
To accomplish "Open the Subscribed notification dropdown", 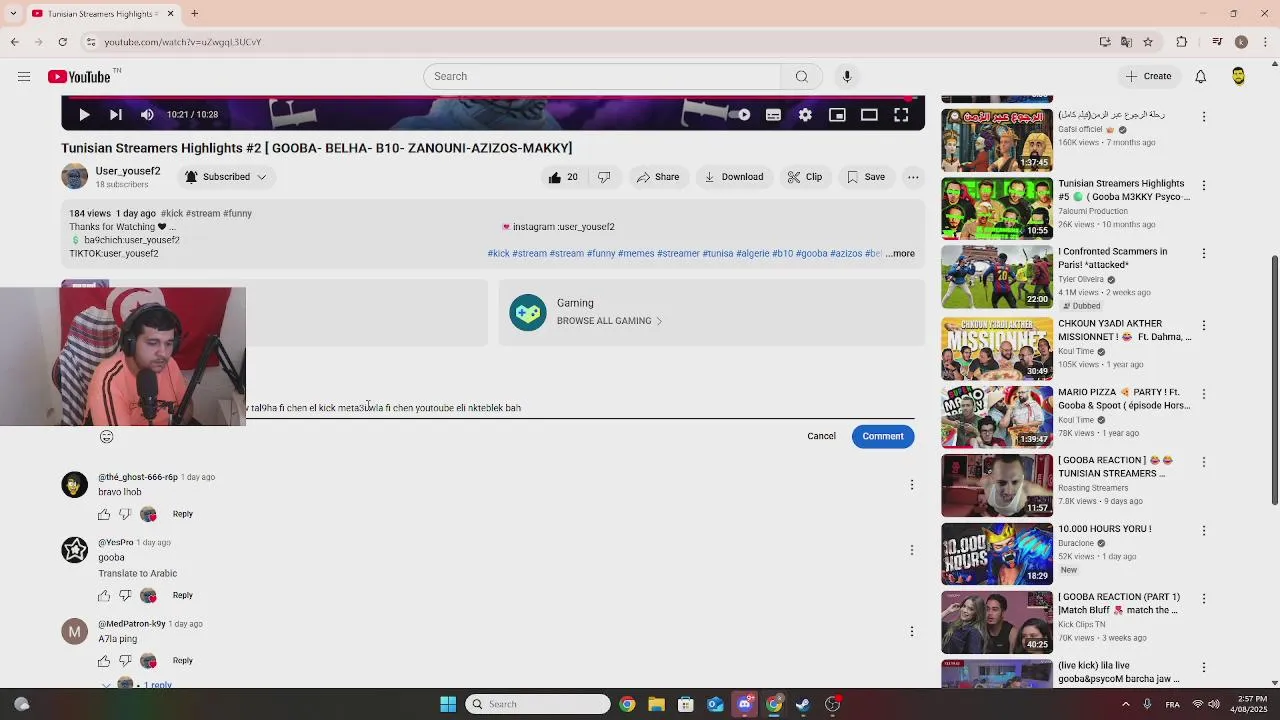I will click(x=226, y=177).
